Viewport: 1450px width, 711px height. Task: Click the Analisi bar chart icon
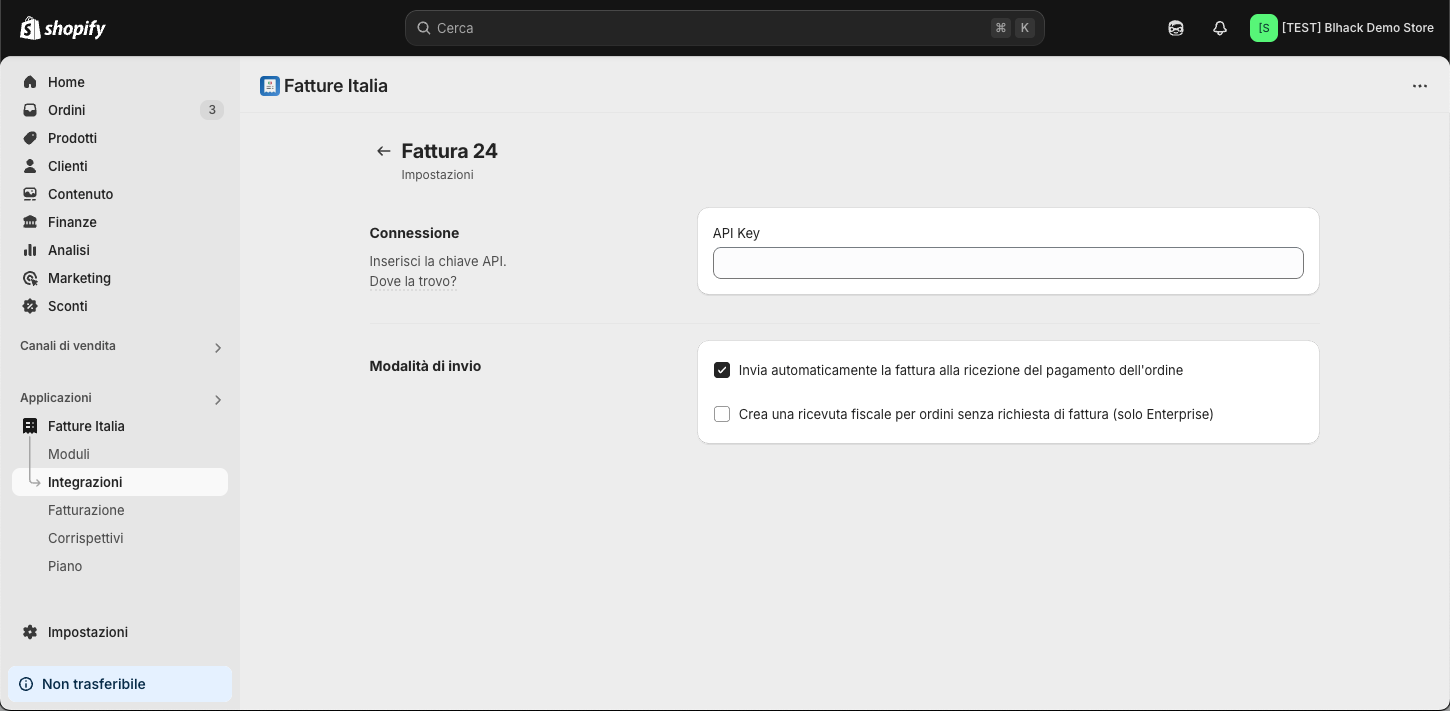(30, 250)
